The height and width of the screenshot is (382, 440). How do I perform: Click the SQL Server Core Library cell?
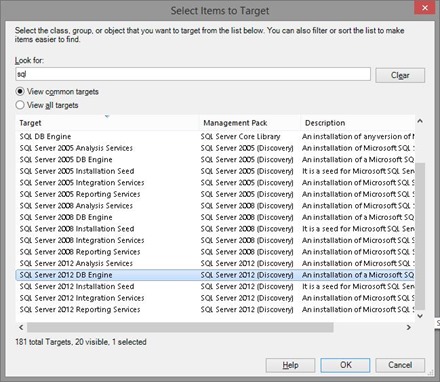240,136
